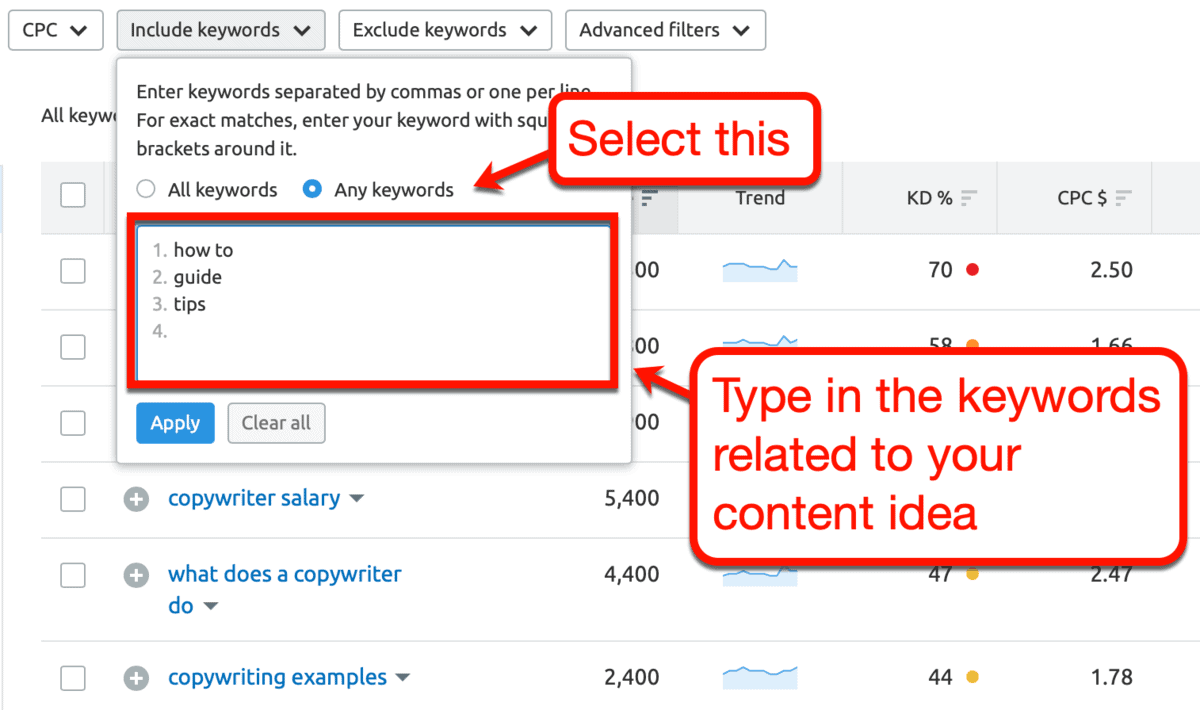The height and width of the screenshot is (710, 1200).
Task: Click the Apply button
Action: click(x=175, y=423)
